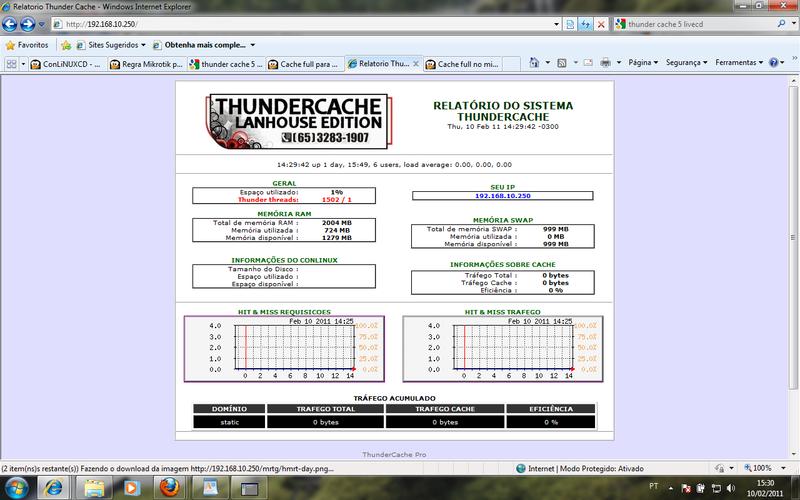This screenshot has width=800, height=500.
Task: Switch to the 'thunder cache 5 ...' tab
Action: pos(226,64)
